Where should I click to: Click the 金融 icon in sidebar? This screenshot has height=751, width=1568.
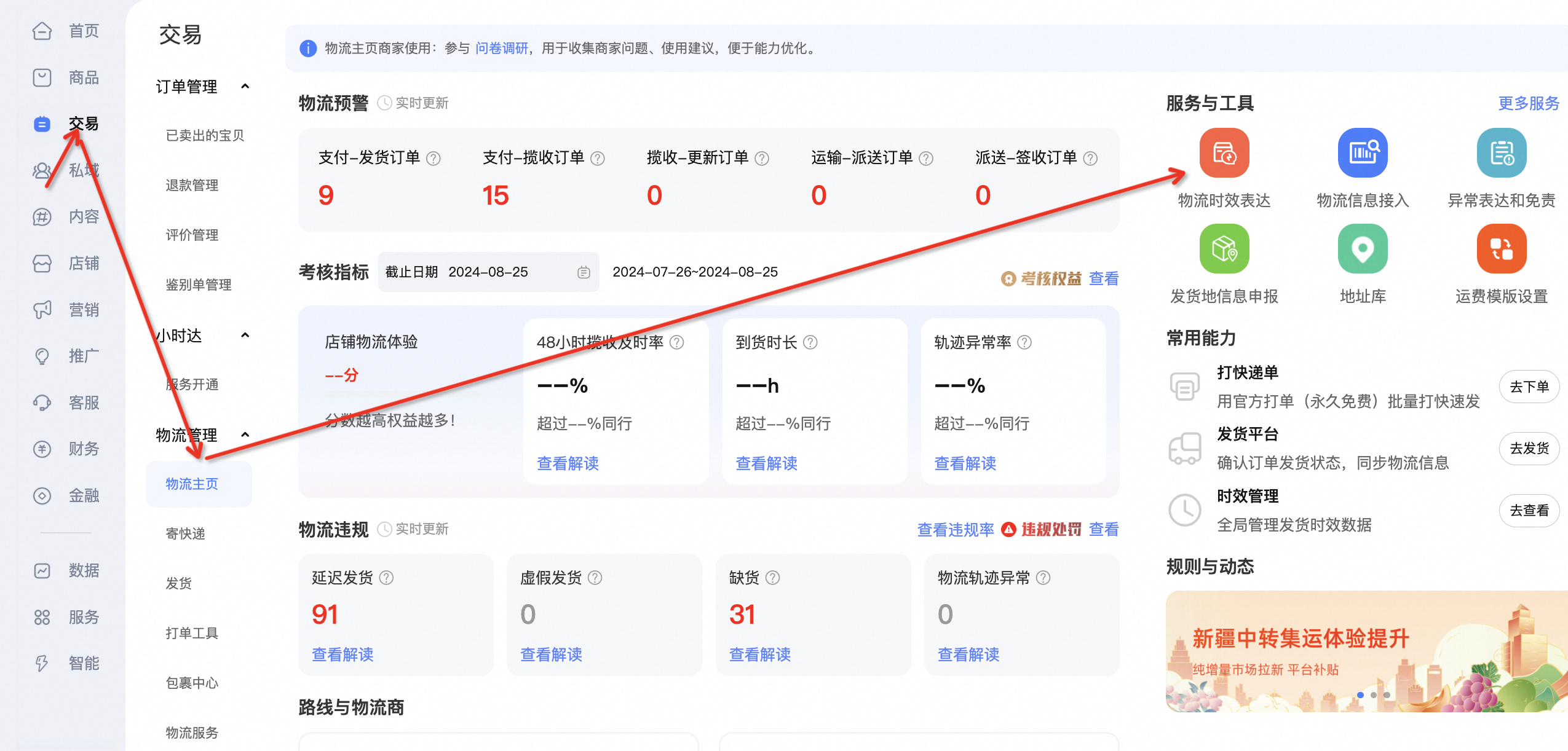[42, 495]
